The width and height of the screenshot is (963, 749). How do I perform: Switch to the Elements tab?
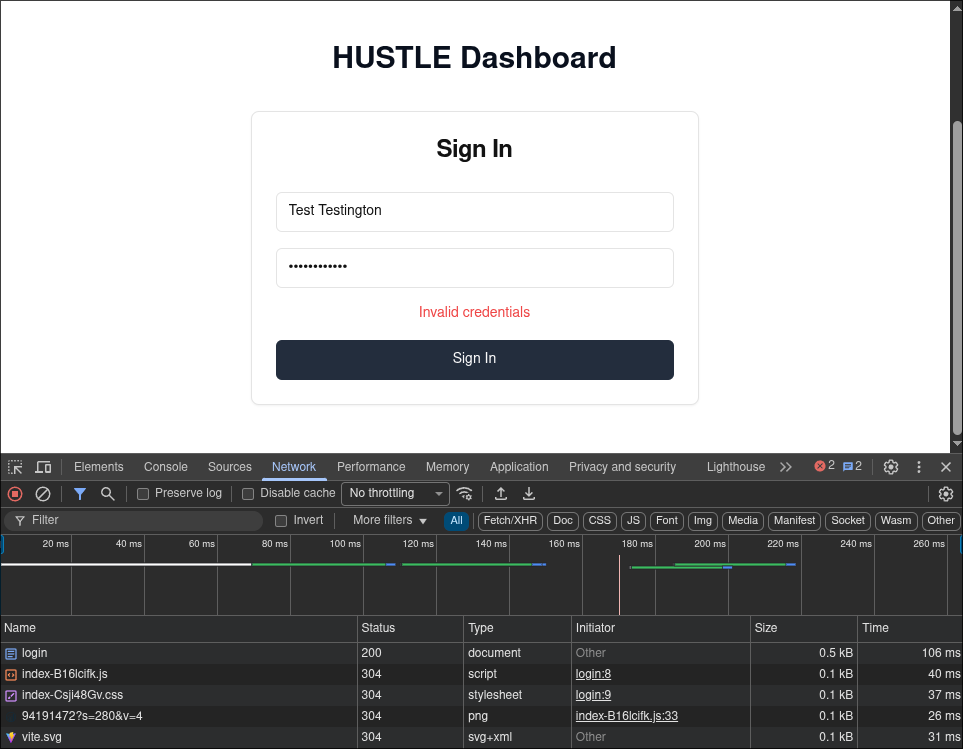[x=99, y=467]
